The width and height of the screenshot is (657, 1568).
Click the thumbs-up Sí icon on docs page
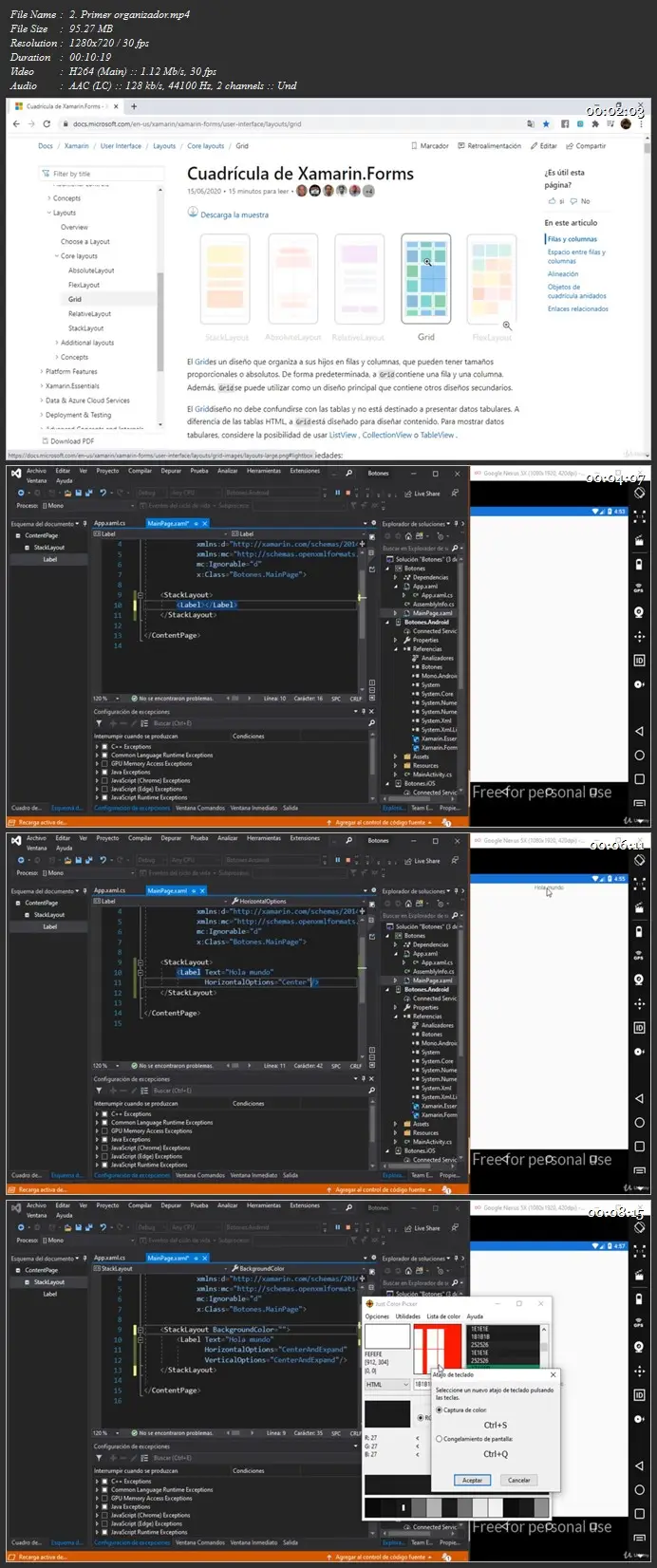point(551,201)
